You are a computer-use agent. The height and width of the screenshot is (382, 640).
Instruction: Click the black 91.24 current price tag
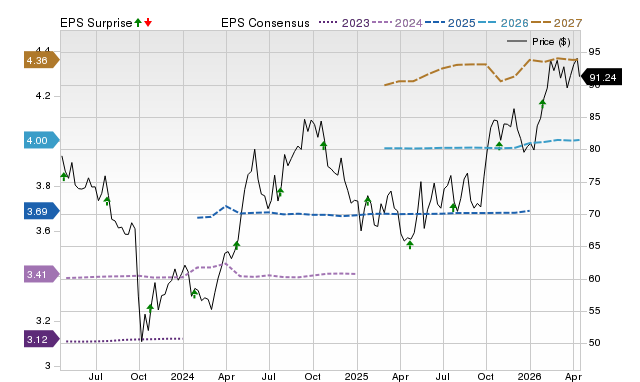pyautogui.click(x=601, y=78)
